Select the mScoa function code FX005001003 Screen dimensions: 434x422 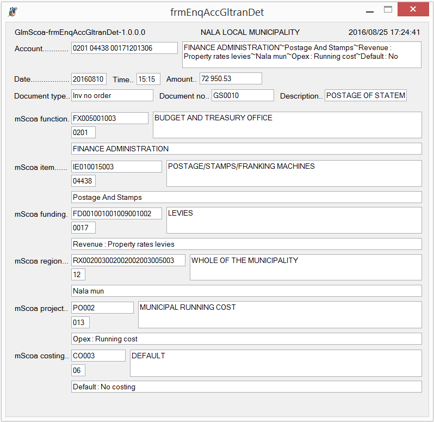click(x=110, y=118)
